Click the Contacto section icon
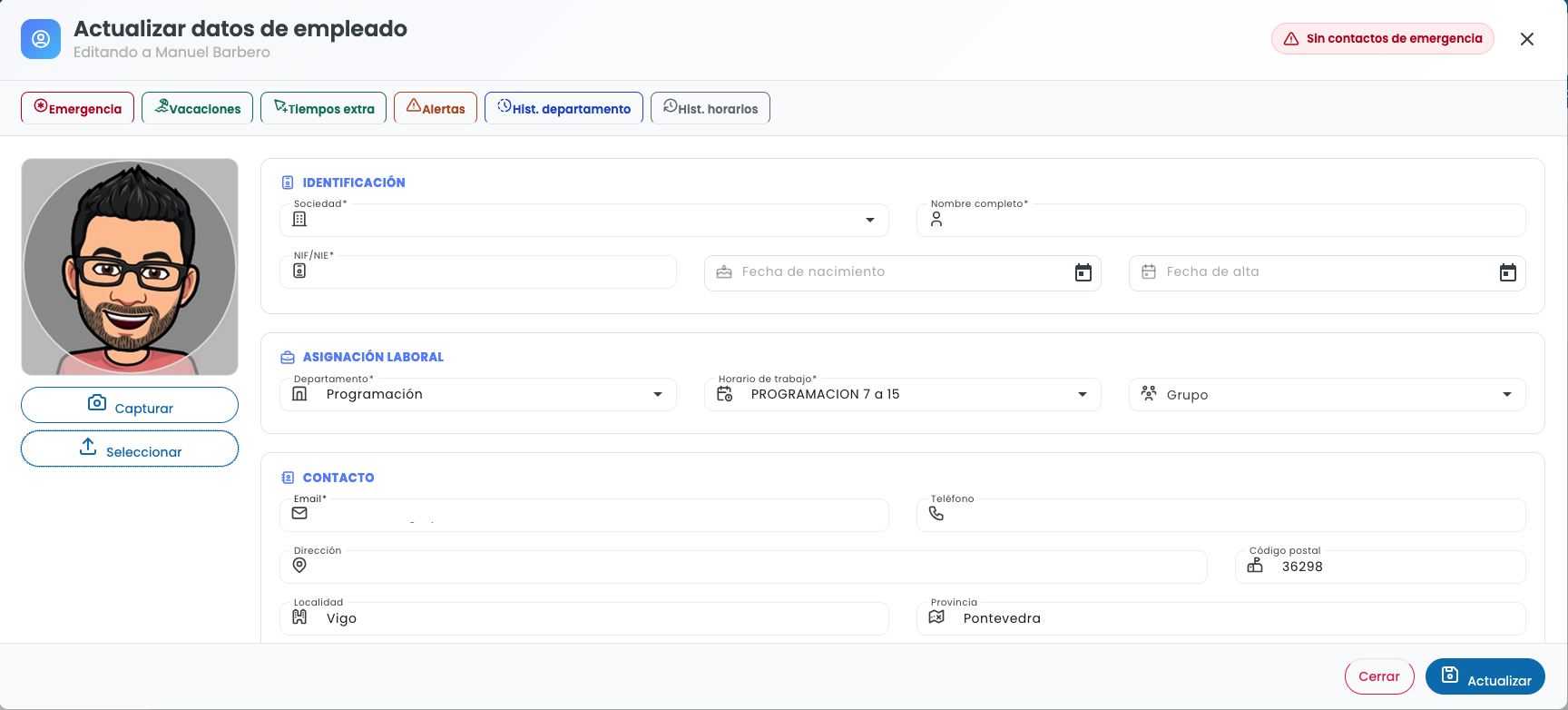1568x710 pixels. coord(288,478)
